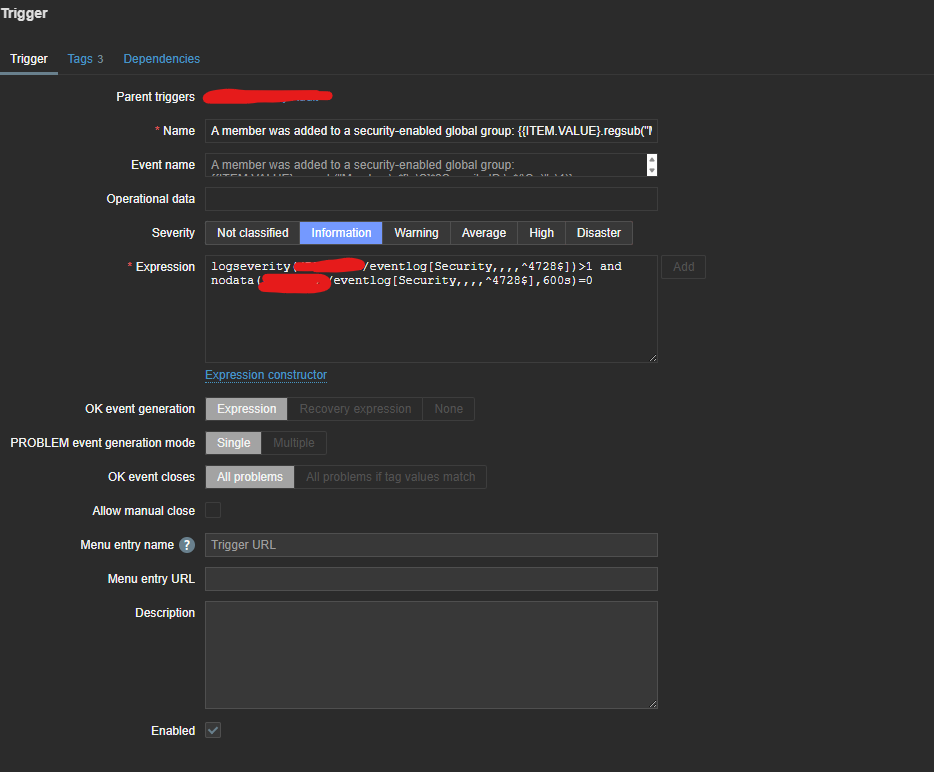Click inside the Description text area
934x772 pixels.
click(431, 655)
